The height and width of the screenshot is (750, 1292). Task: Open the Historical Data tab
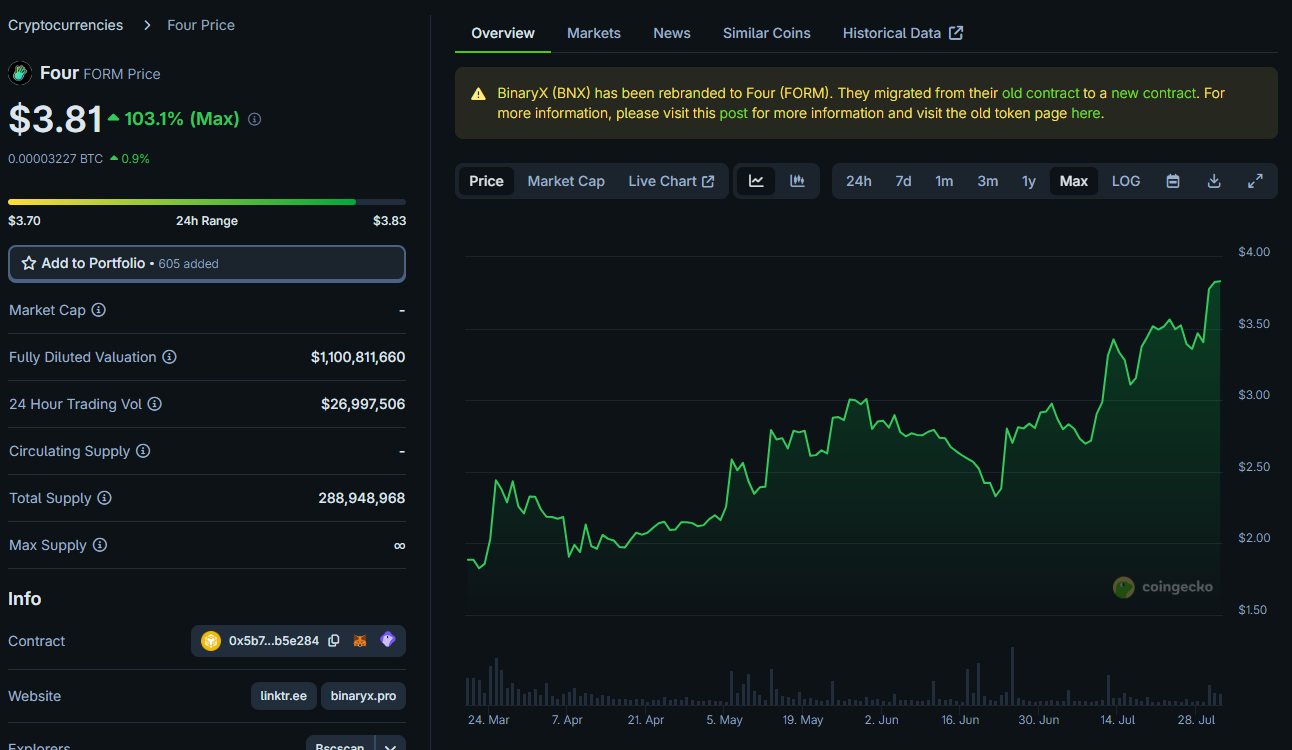[x=903, y=33]
